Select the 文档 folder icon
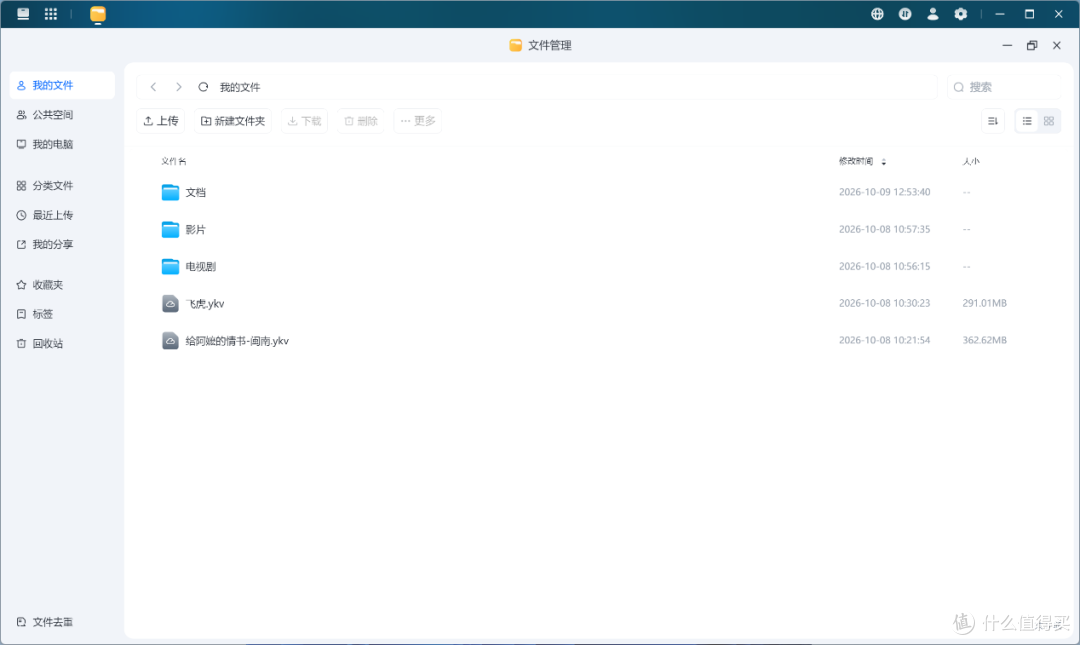 tap(170, 192)
